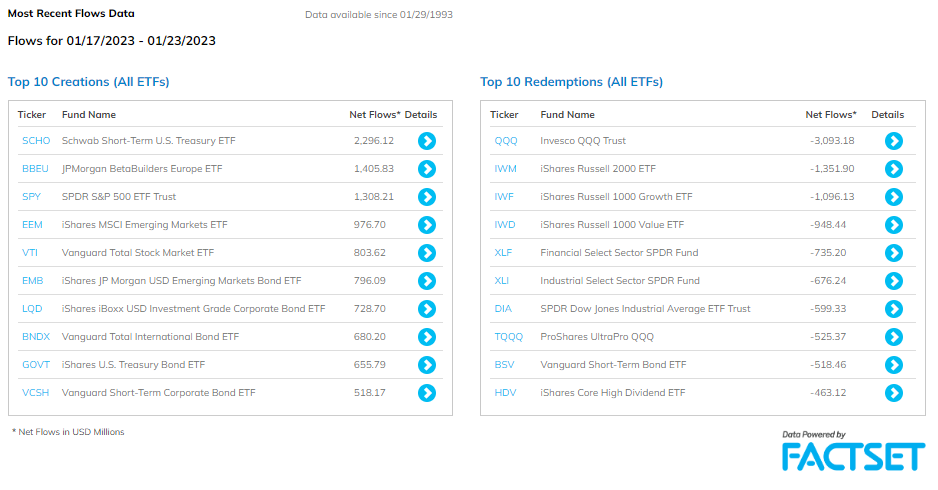Screen dimensions: 938x490
Task: Open details arrow for EEM row
Action: pos(427,225)
